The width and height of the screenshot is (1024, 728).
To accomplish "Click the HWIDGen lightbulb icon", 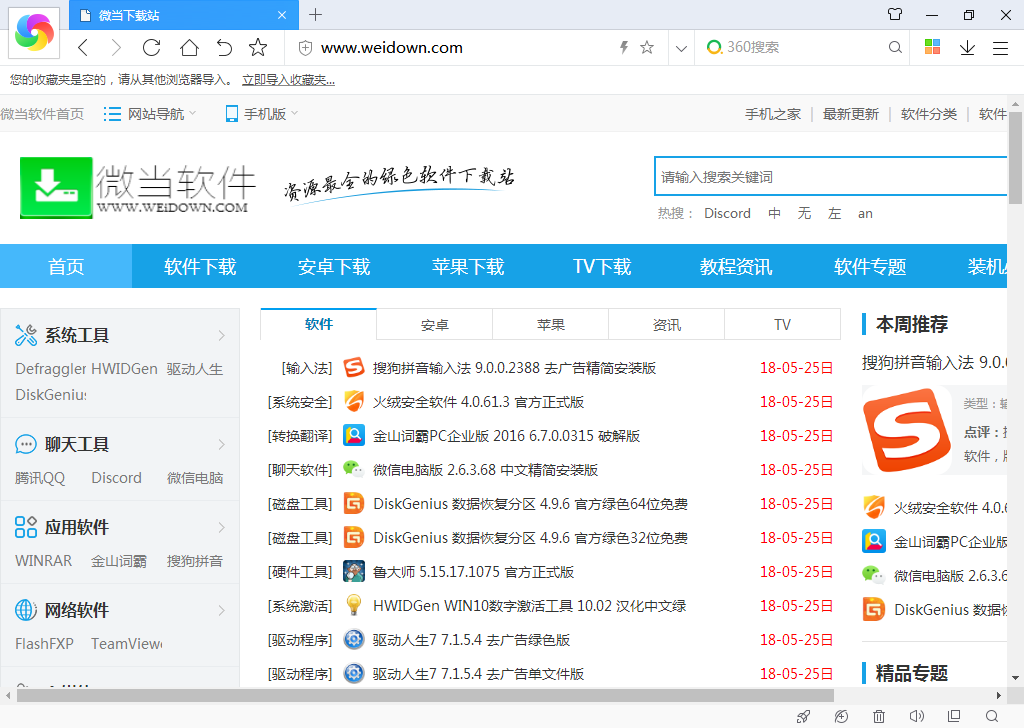I will (354, 605).
